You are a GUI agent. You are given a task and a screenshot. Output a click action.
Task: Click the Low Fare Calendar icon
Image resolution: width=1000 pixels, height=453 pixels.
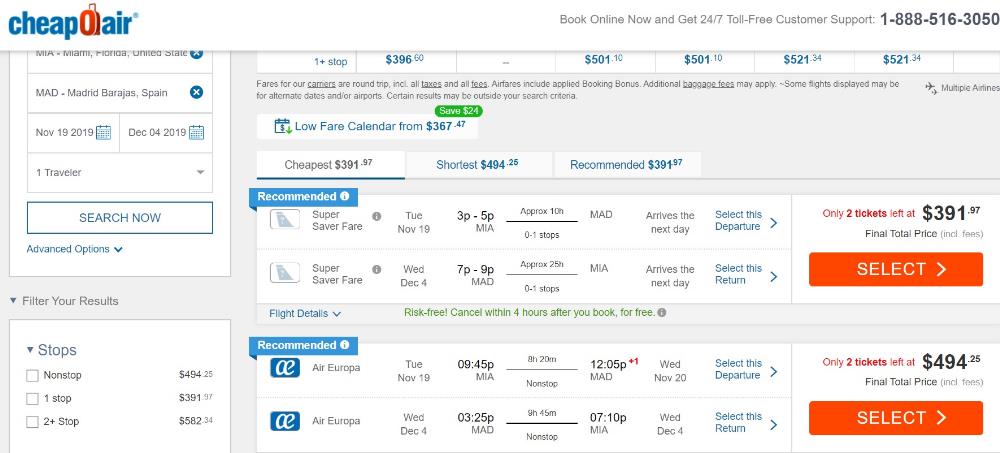282,126
